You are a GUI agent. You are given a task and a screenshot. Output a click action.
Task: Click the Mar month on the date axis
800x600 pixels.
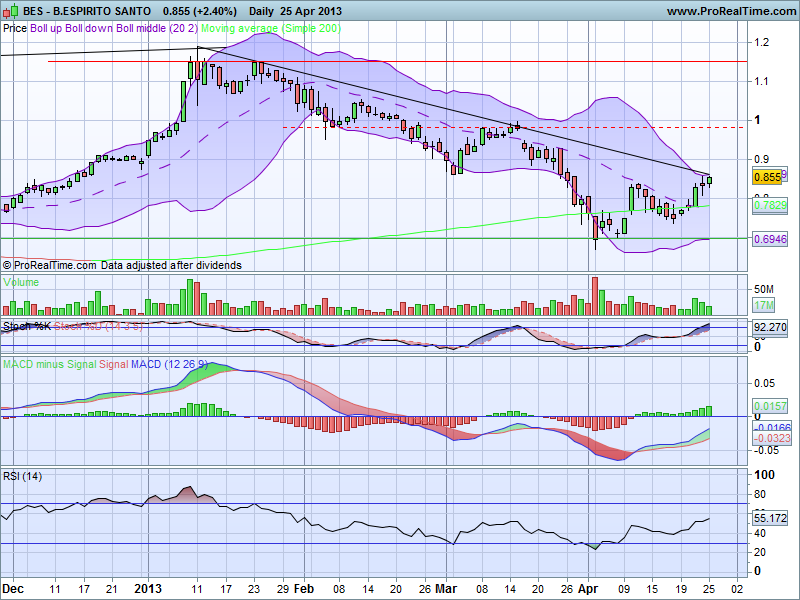pos(446,589)
